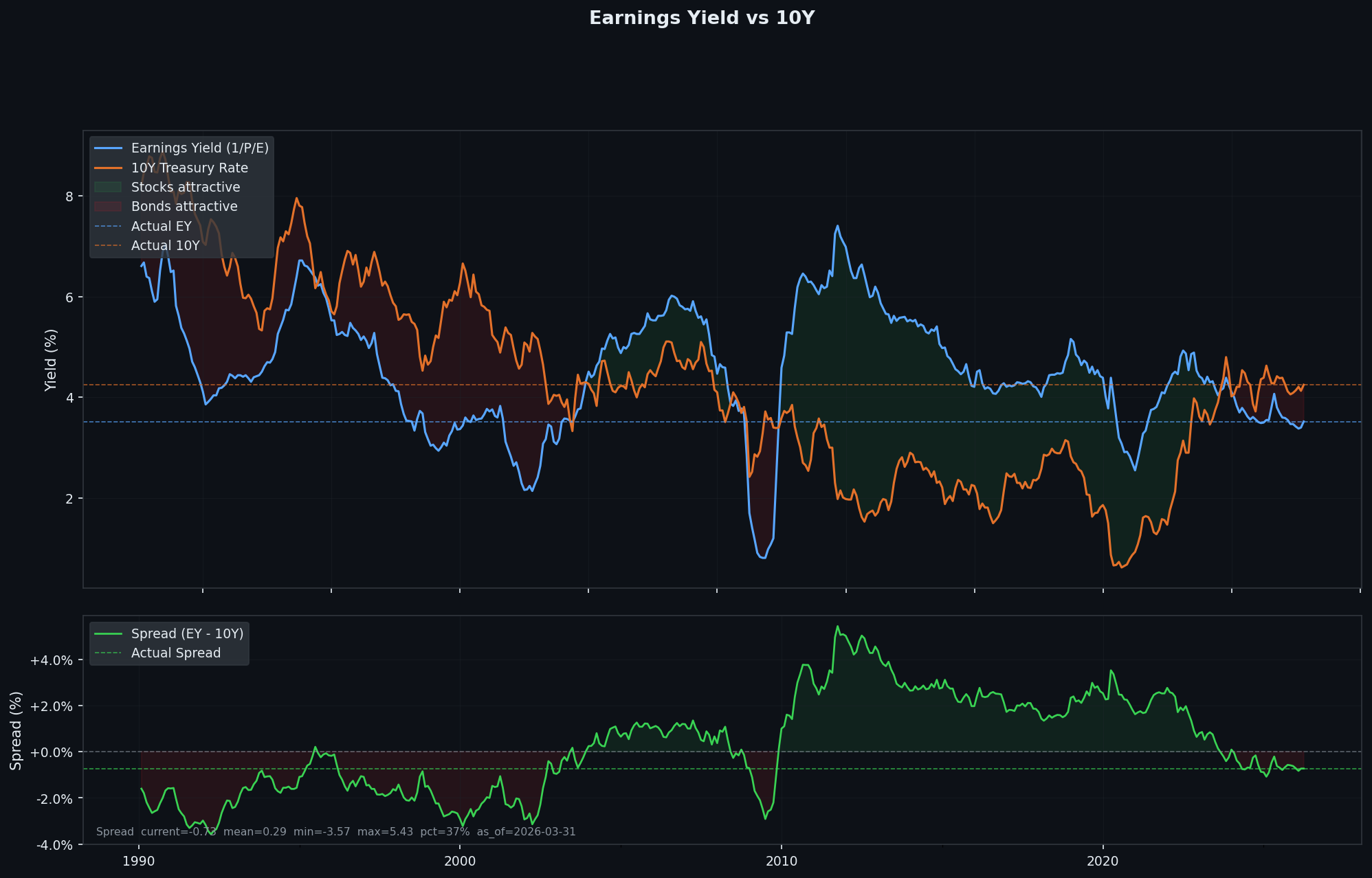Toggle the Actual 10Y legend entry
This screenshot has height=878, width=1372.
tap(165, 246)
